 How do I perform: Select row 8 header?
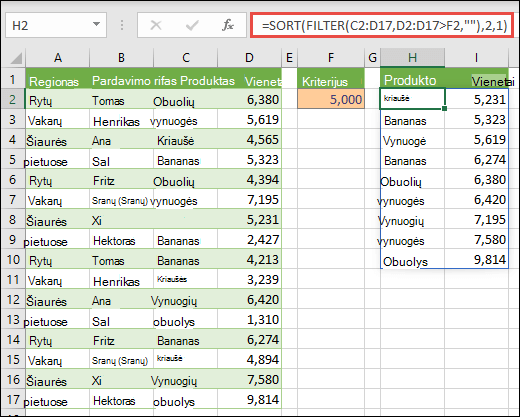13,219
